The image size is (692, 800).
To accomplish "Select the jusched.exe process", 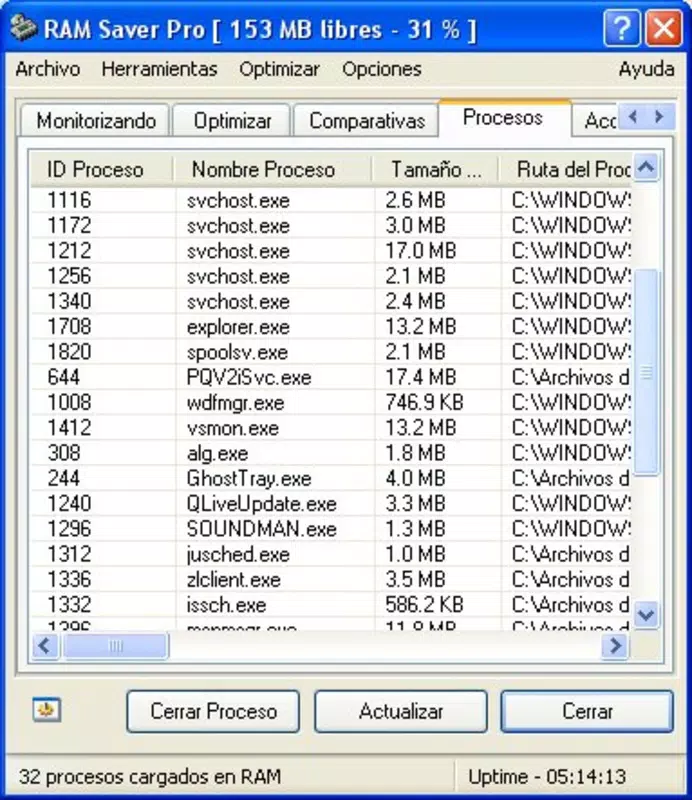I will point(331,554).
